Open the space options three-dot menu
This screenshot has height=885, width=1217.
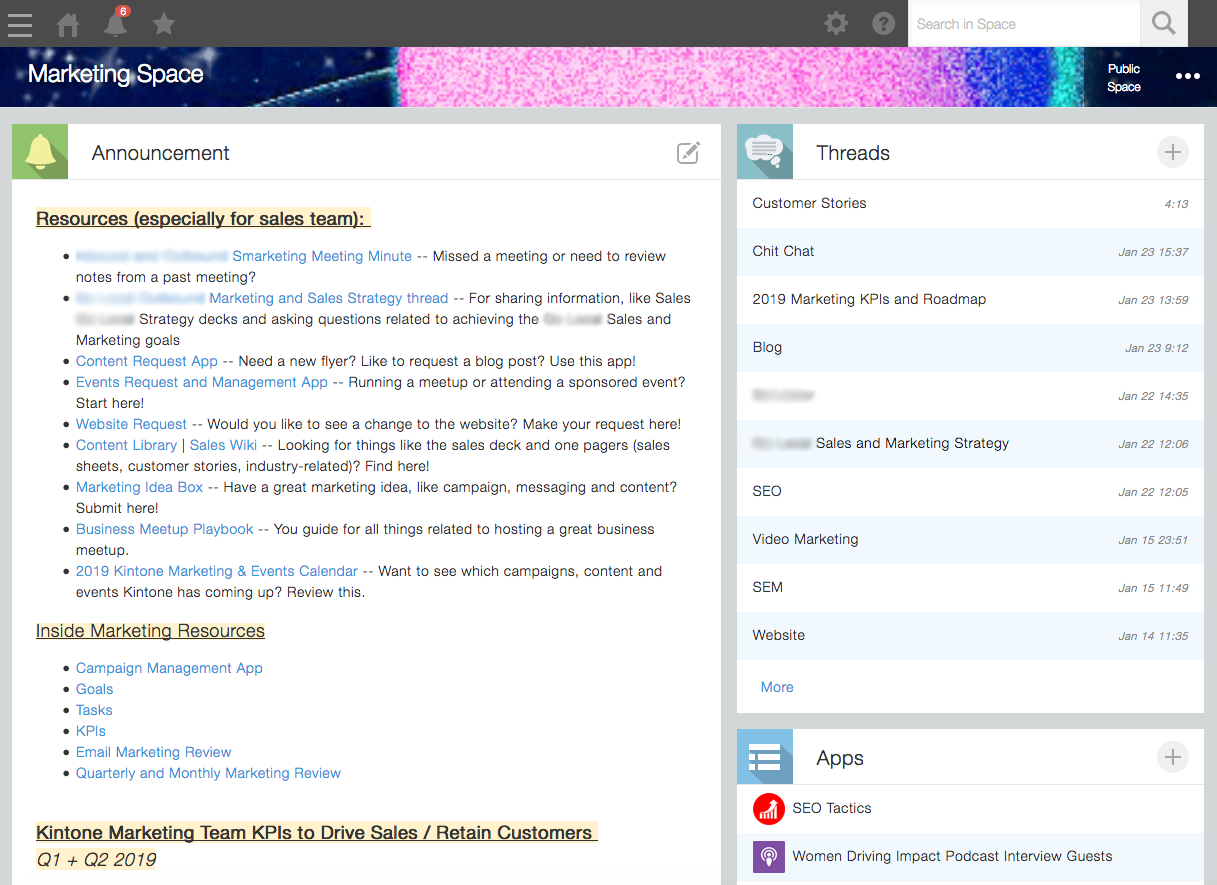point(1187,77)
